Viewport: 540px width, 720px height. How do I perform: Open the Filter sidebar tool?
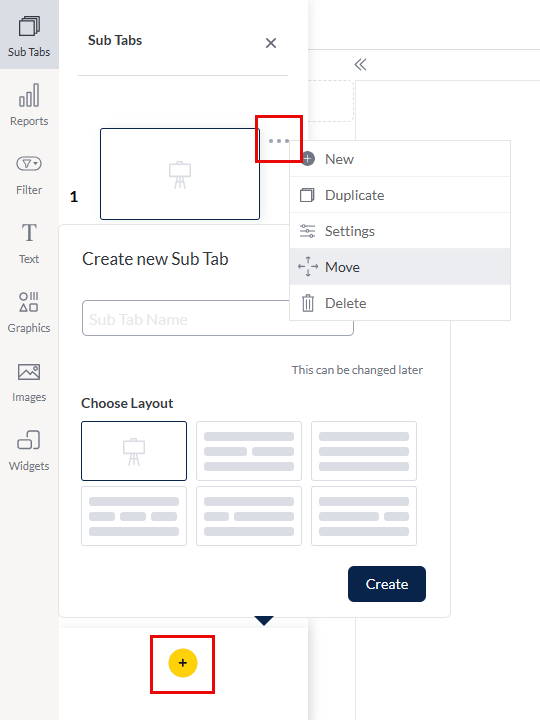tap(29, 175)
